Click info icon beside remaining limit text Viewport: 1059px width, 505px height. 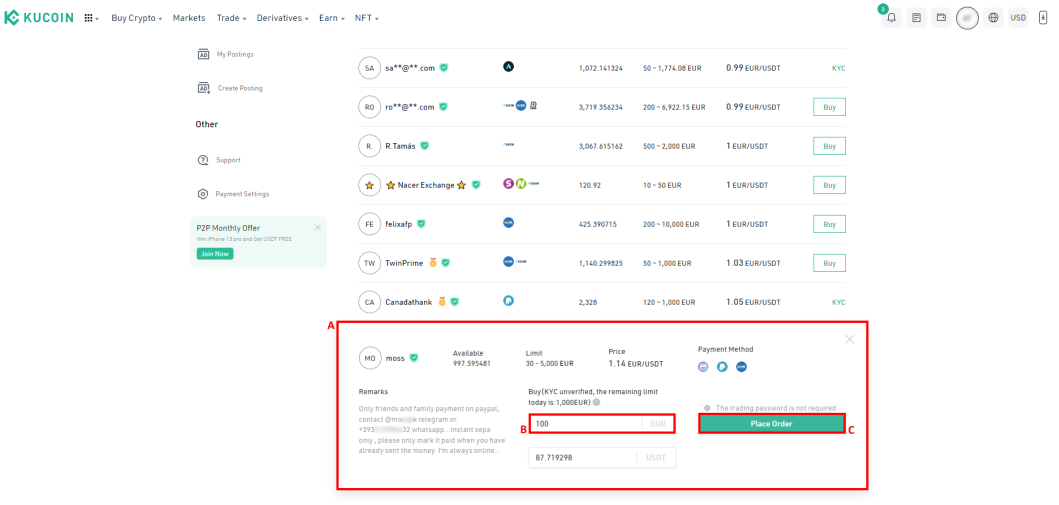(596, 402)
